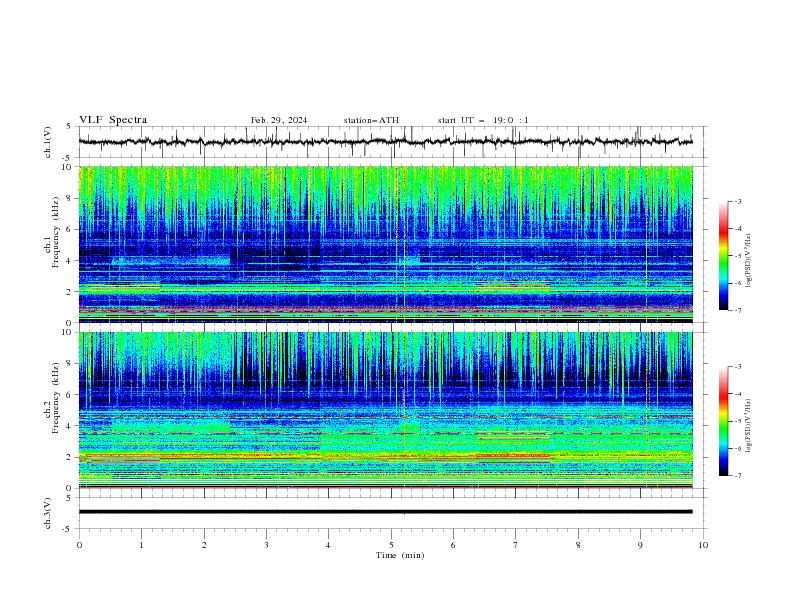
Task: Click the "5" tick of ch.1(V) axis
Action: 69,127
